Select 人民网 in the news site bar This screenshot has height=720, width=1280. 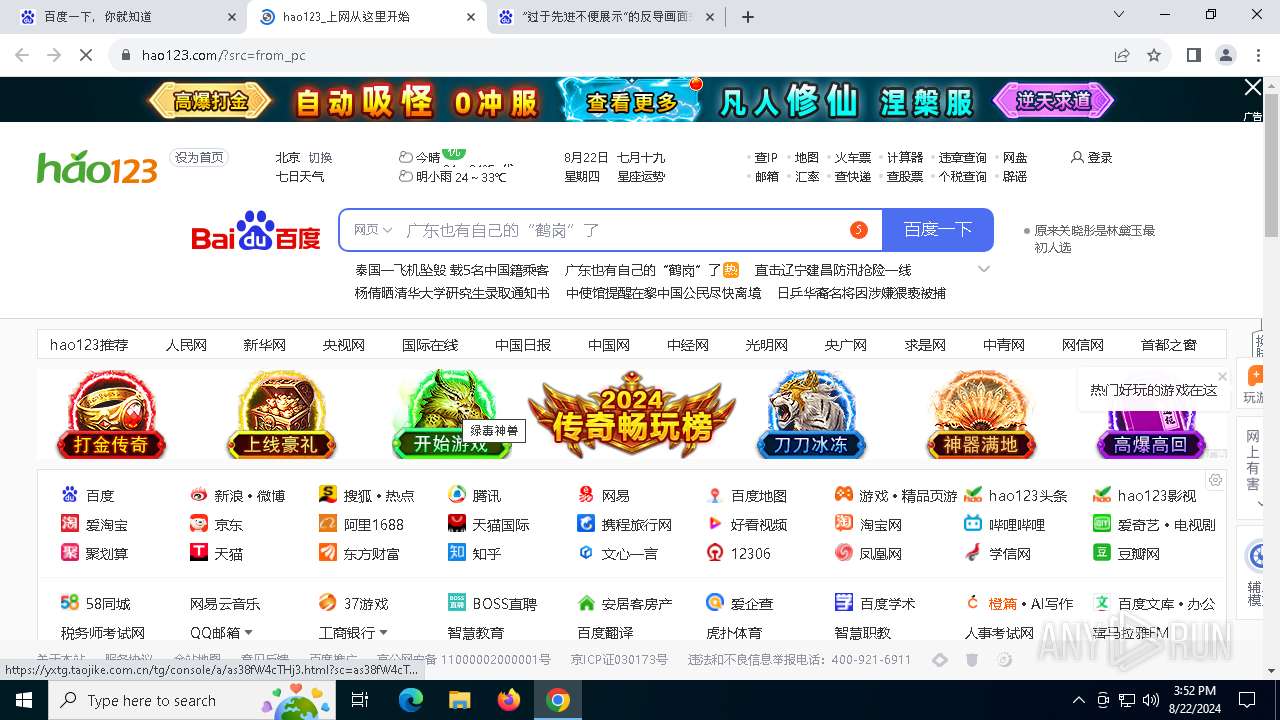pyautogui.click(x=186, y=344)
